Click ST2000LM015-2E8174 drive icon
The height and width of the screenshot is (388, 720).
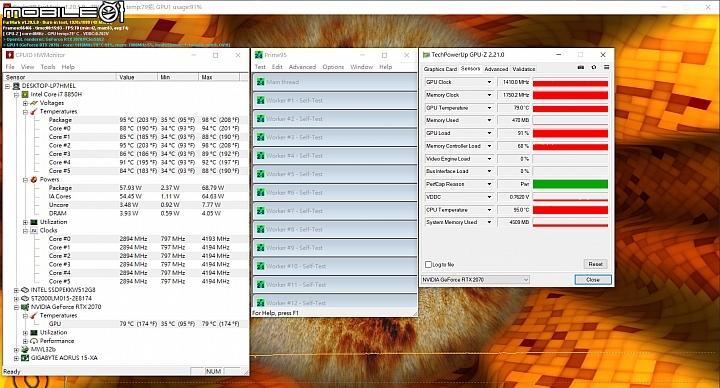25,298
